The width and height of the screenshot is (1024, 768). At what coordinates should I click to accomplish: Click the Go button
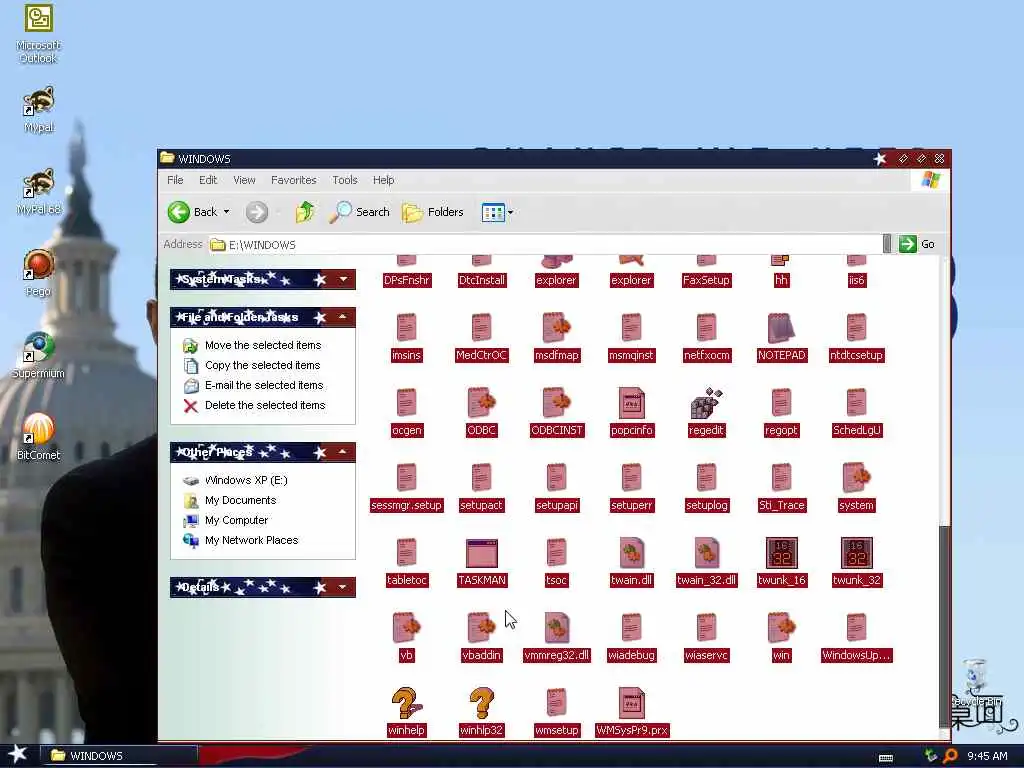click(917, 244)
